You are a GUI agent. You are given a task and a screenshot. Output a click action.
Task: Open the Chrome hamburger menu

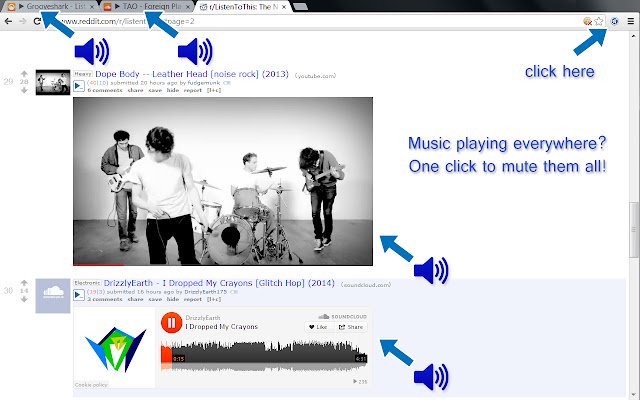click(631, 21)
